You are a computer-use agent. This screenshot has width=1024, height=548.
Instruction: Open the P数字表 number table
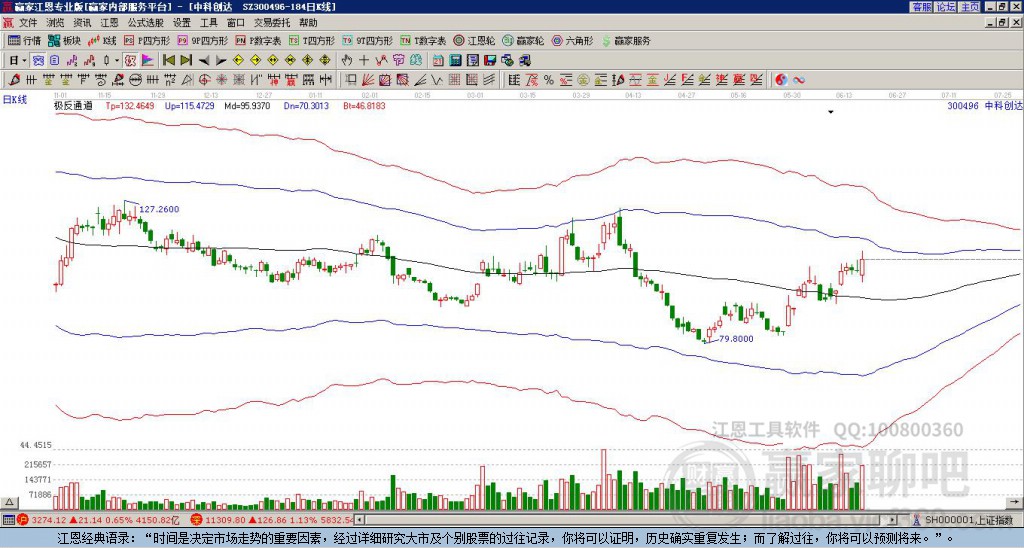coord(259,40)
